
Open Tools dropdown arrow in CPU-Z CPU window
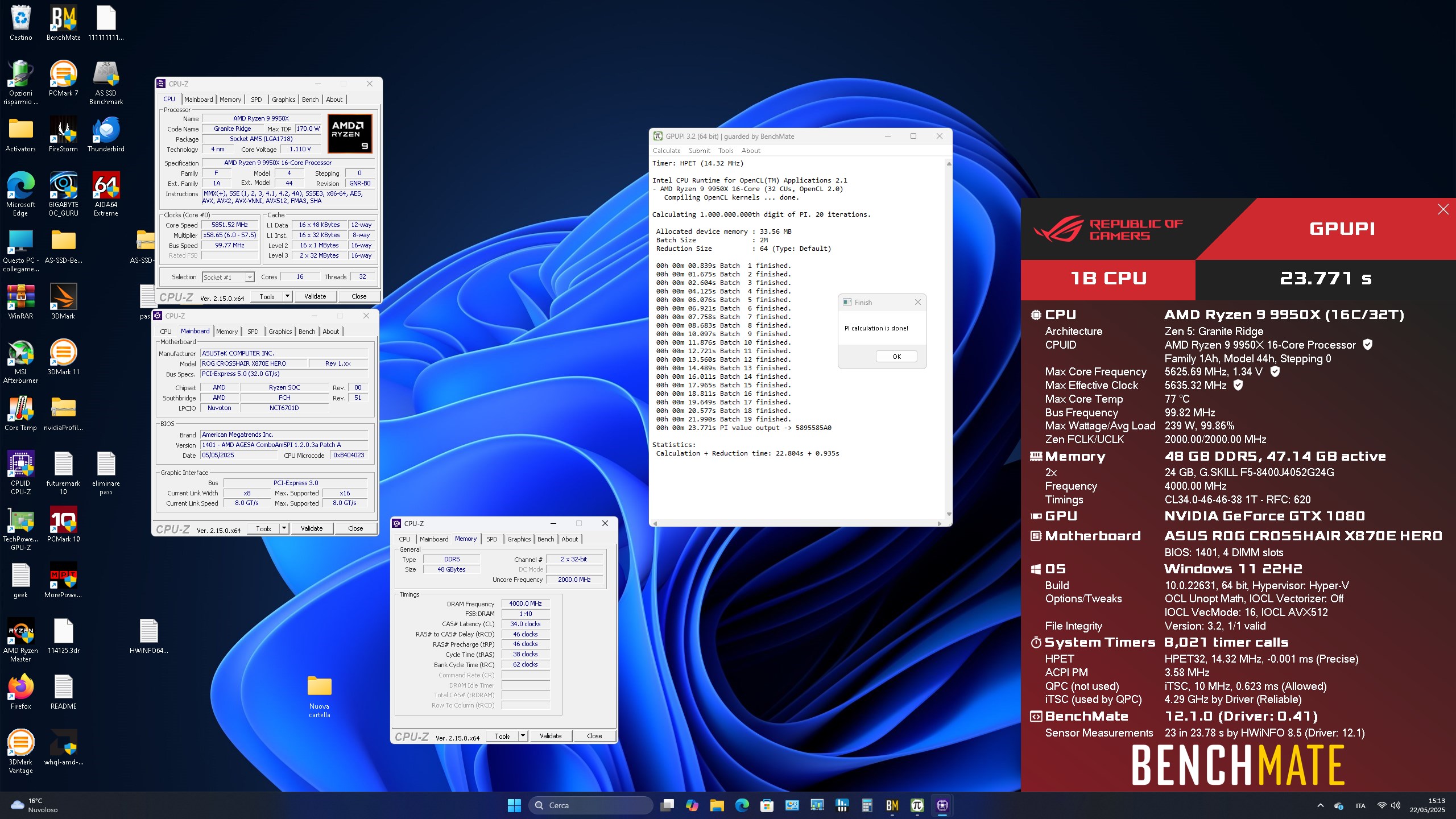coord(287,296)
